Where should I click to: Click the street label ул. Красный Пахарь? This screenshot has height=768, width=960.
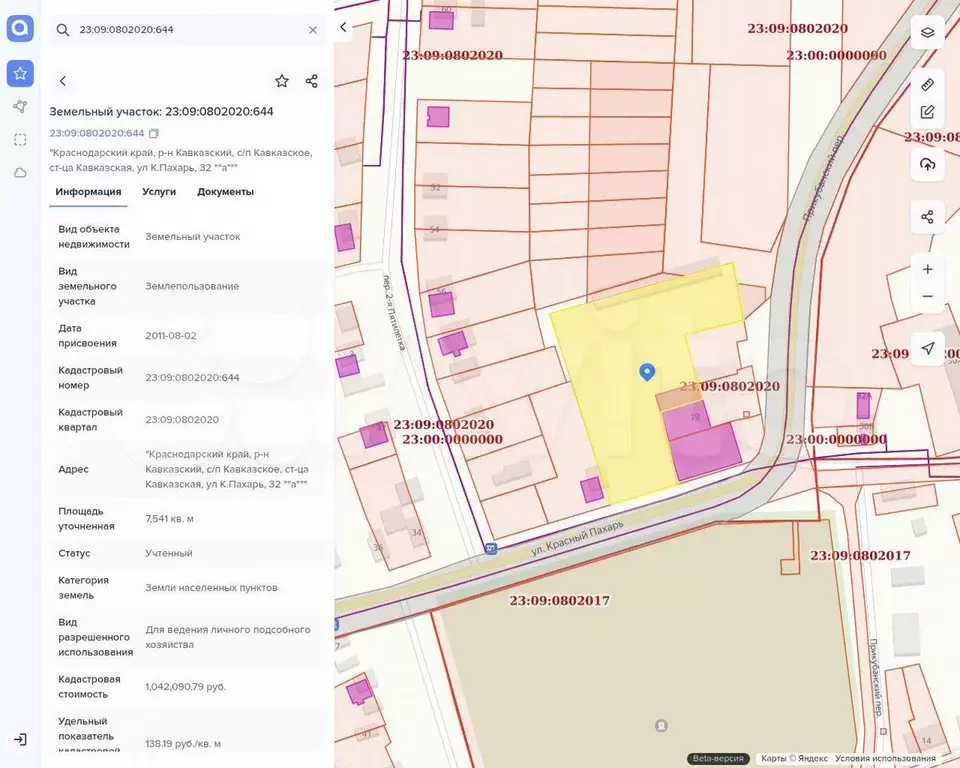[x=577, y=538]
